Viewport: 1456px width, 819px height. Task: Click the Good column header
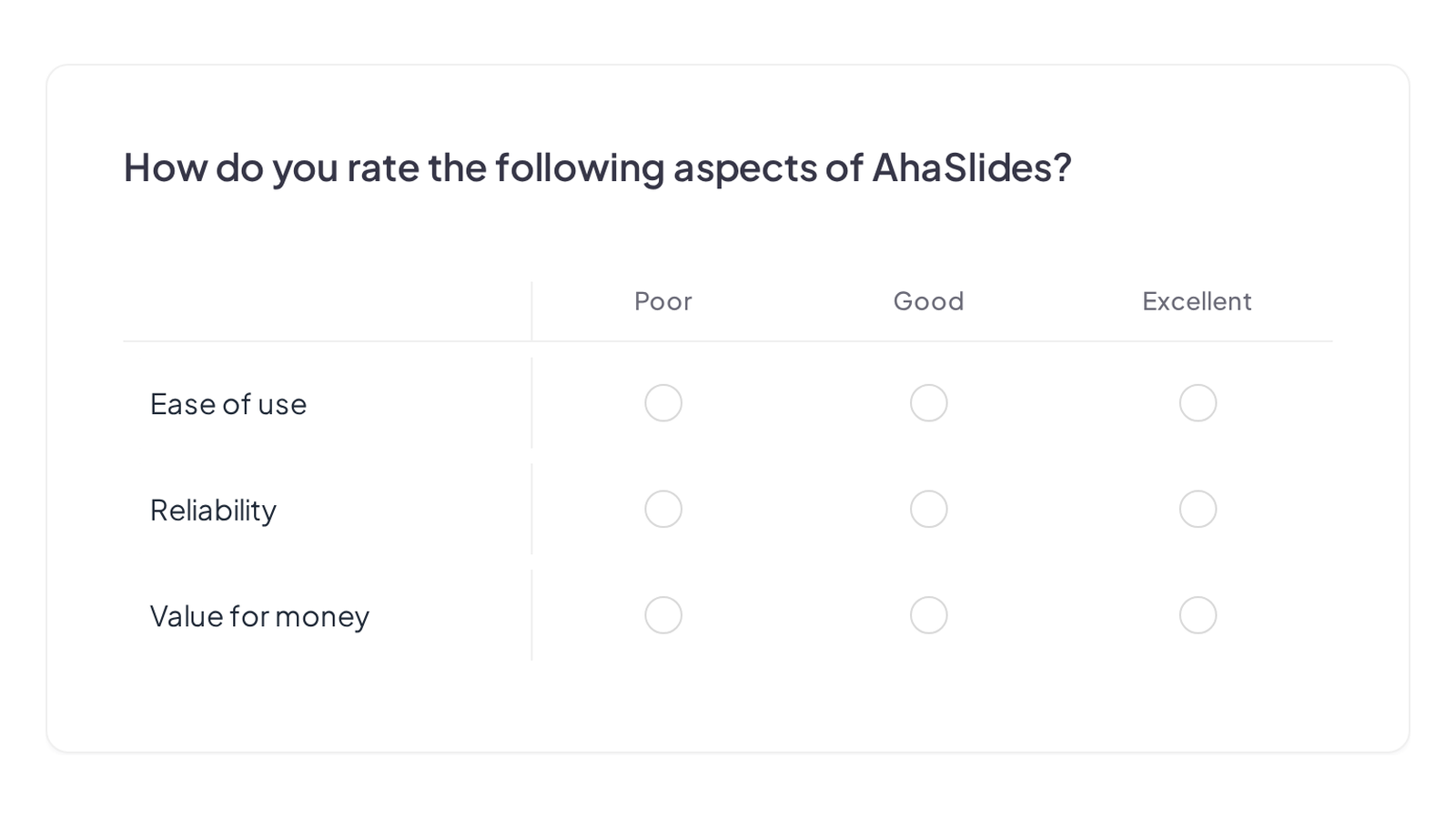[928, 301]
